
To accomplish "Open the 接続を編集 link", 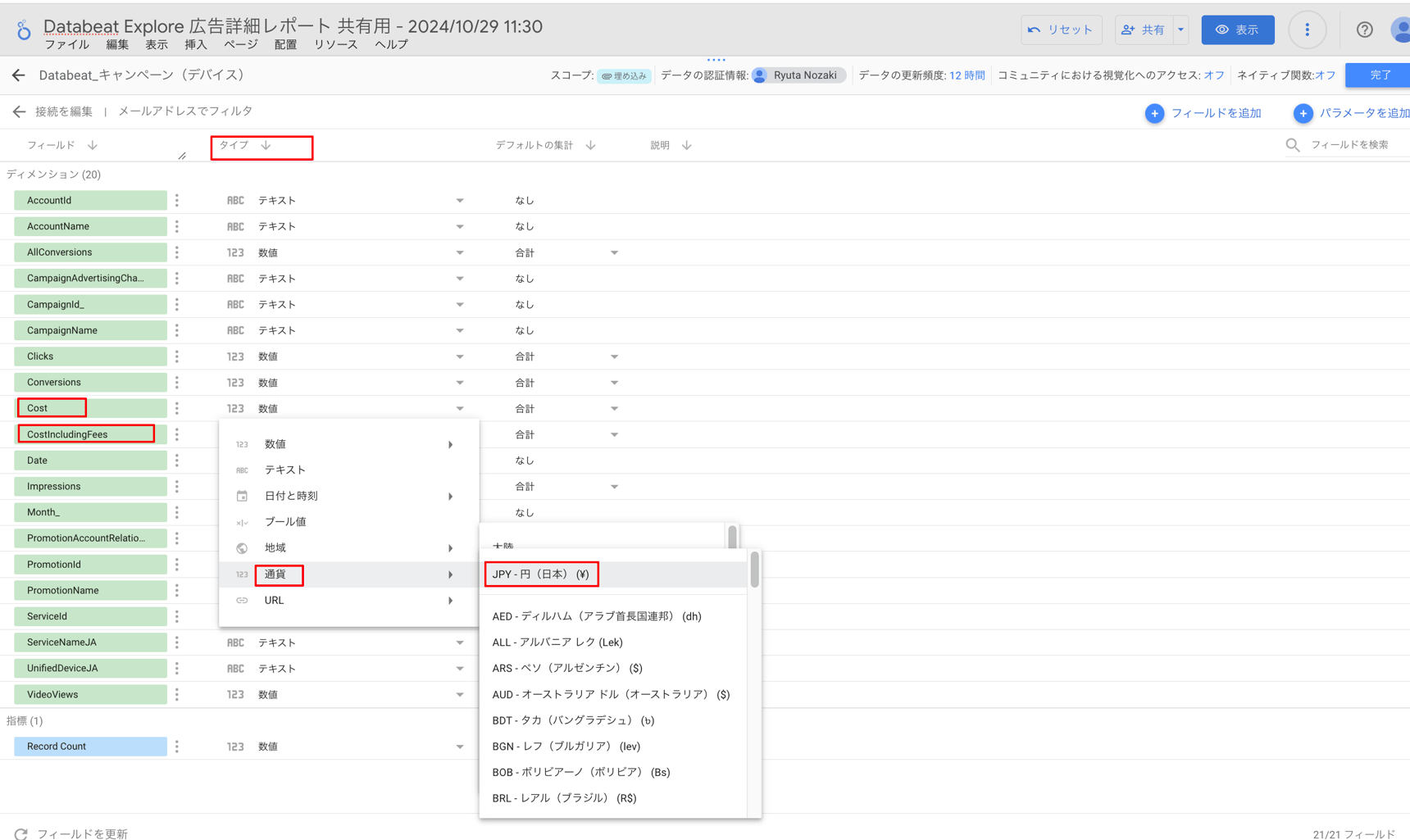I will click(62, 111).
